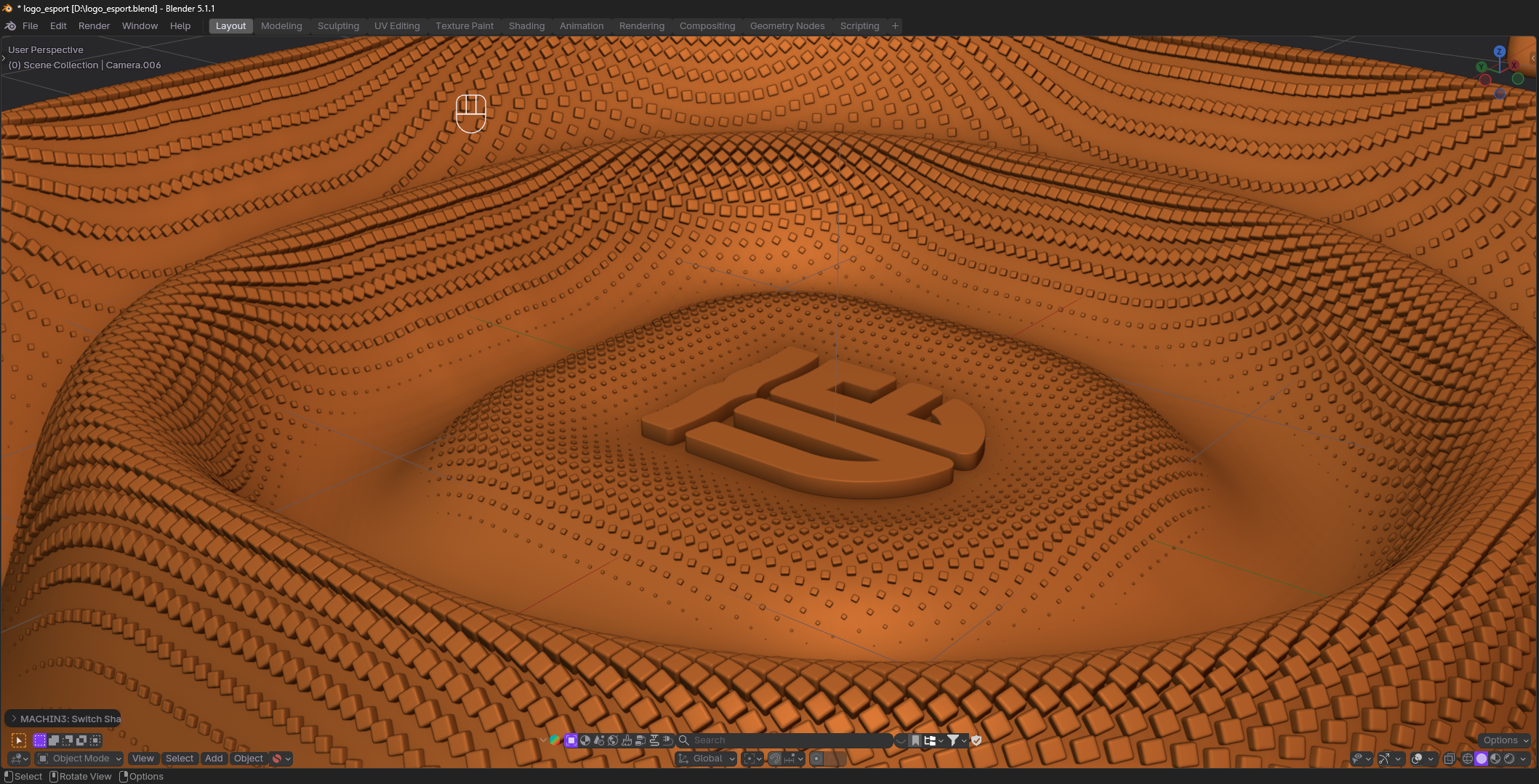Toggle the bookmark button beside search
The height and width of the screenshot is (784, 1539).
pyautogui.click(x=915, y=740)
